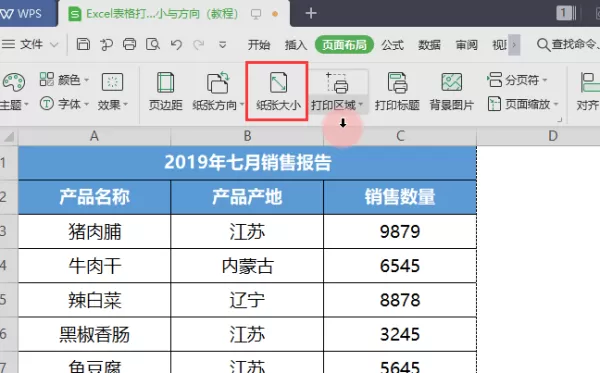
Task: Select the 页面布局 tab
Action: tap(344, 45)
